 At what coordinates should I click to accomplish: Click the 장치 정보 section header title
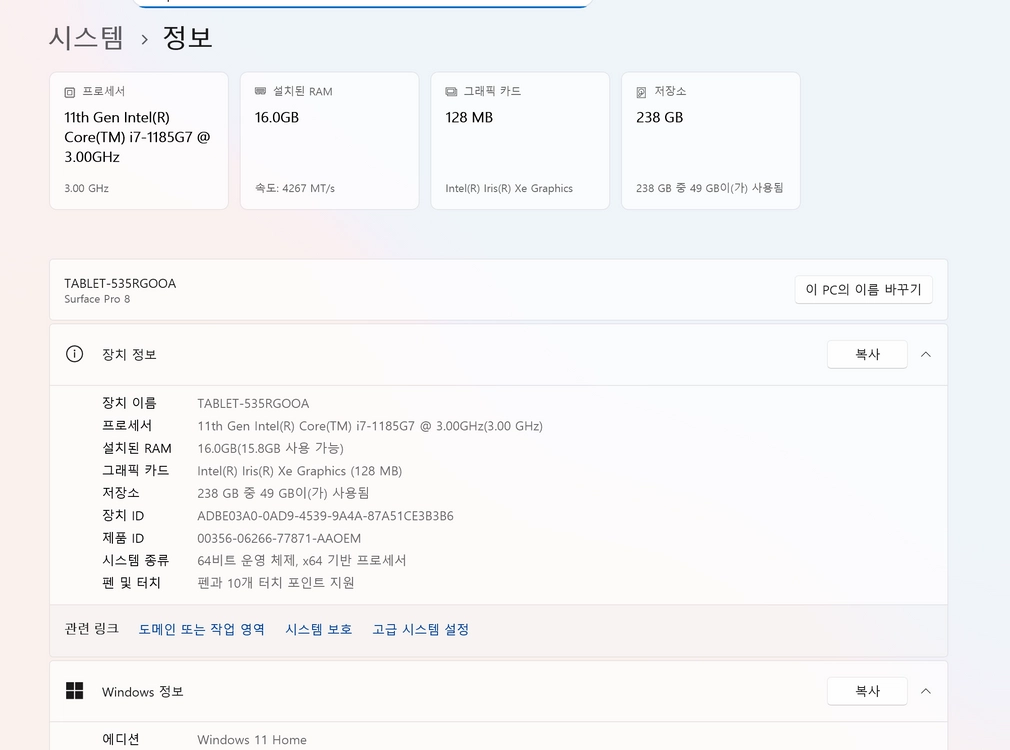pyautogui.click(x=129, y=354)
